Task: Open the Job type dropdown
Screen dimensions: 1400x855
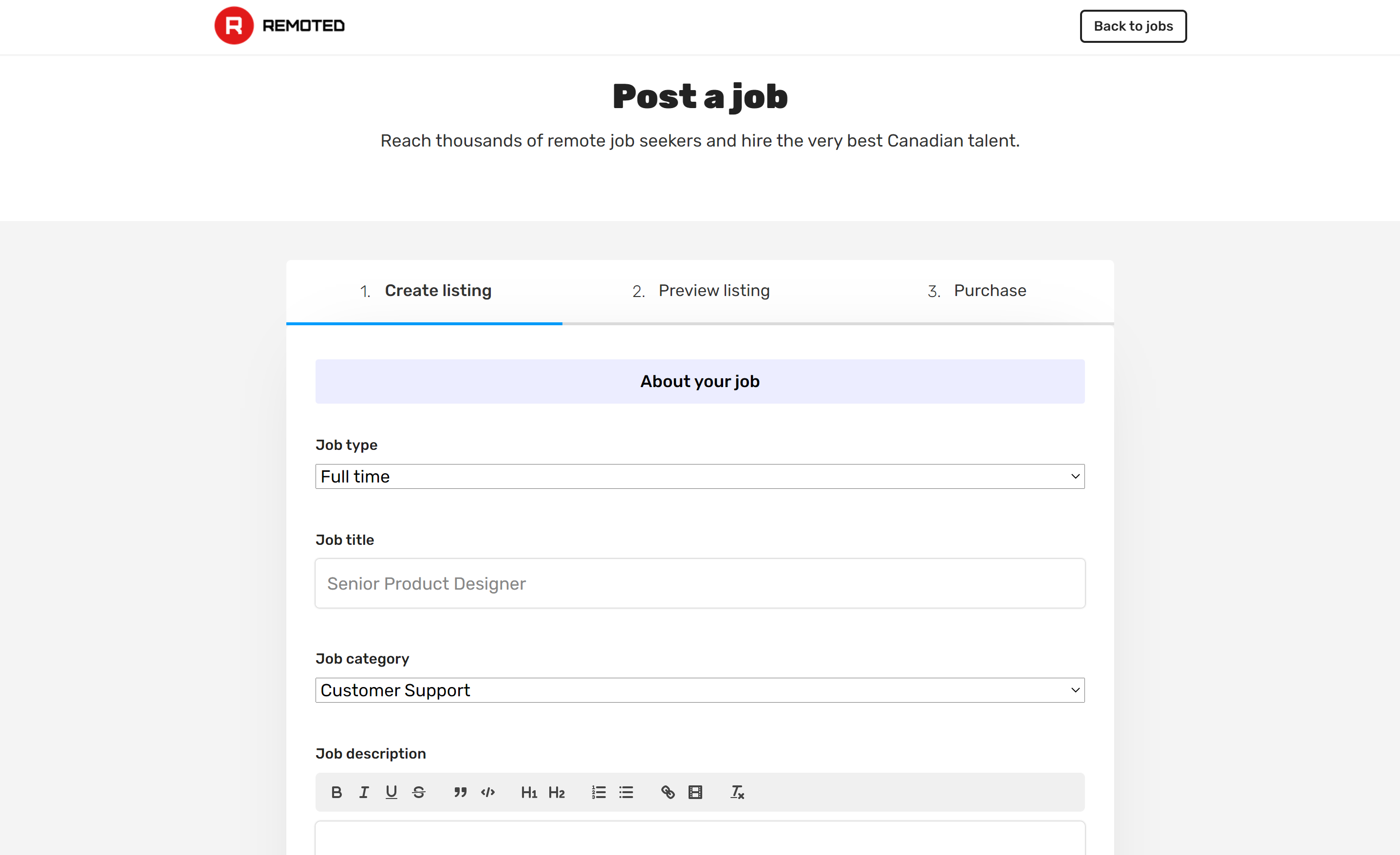Action: 699,476
